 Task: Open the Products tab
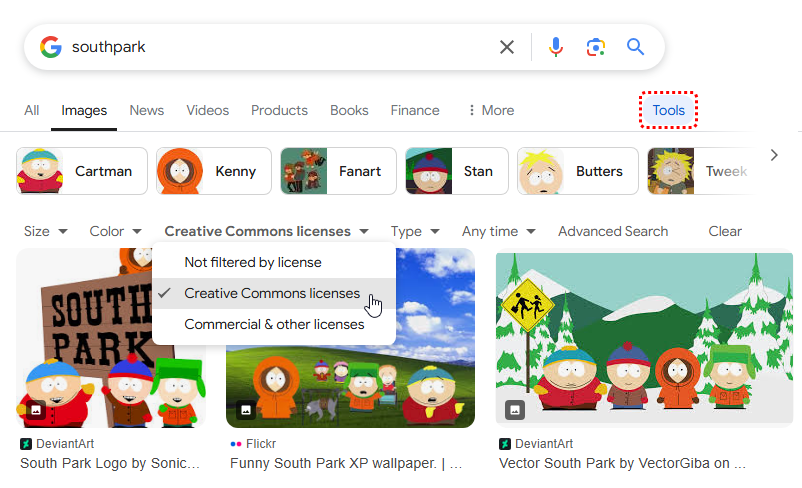click(279, 110)
